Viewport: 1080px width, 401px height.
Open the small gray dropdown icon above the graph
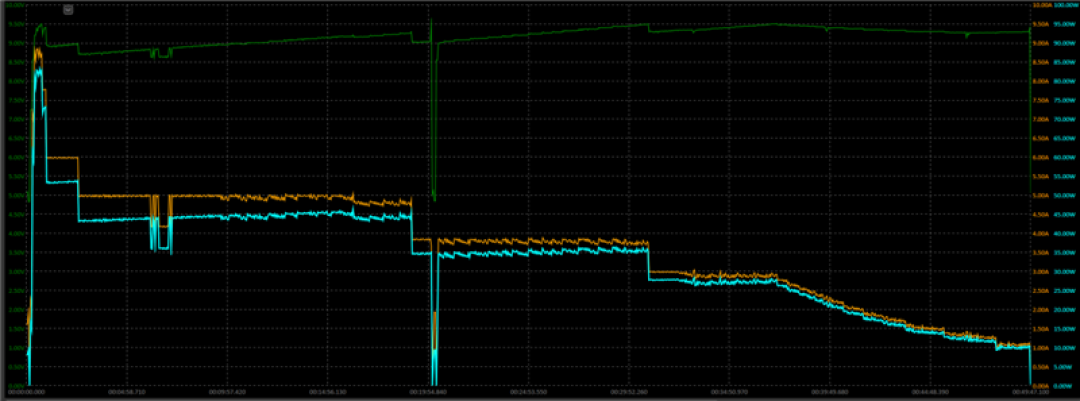[x=68, y=10]
